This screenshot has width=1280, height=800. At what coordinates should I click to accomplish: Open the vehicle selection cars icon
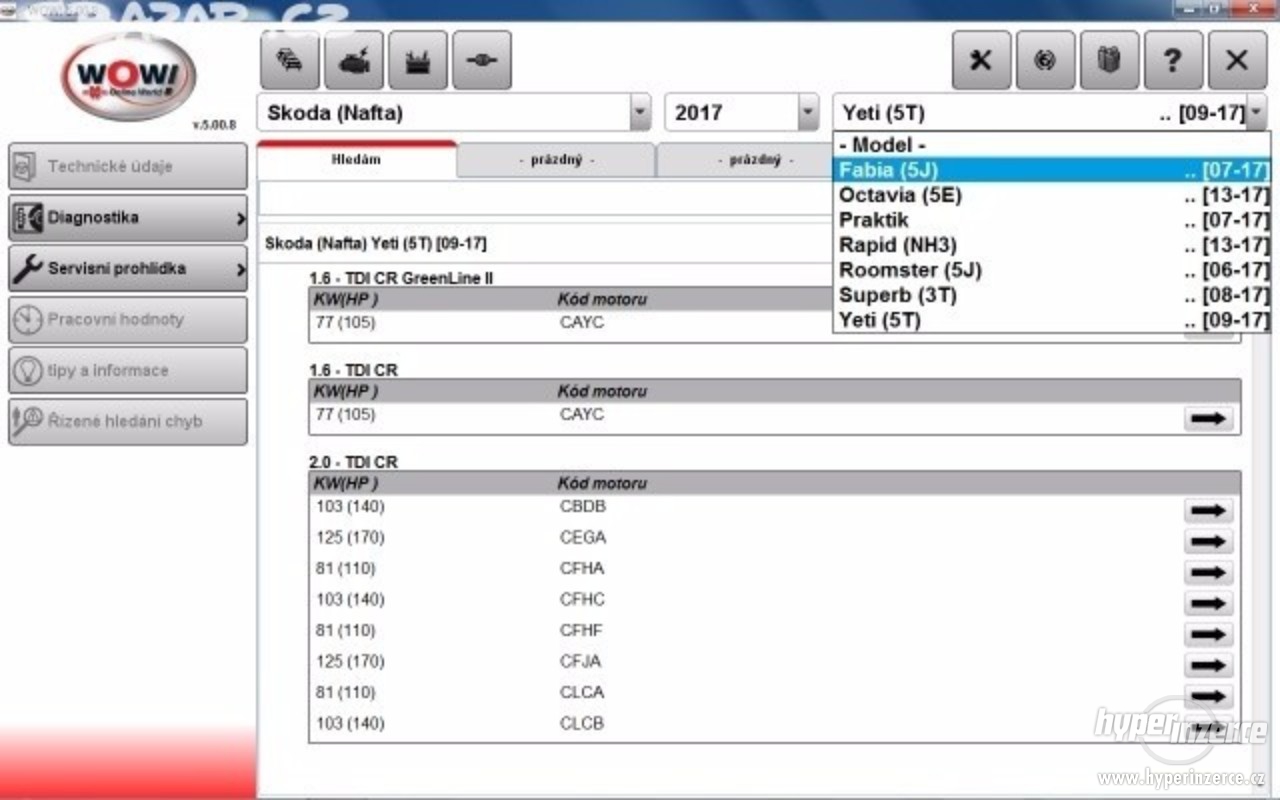click(x=290, y=60)
